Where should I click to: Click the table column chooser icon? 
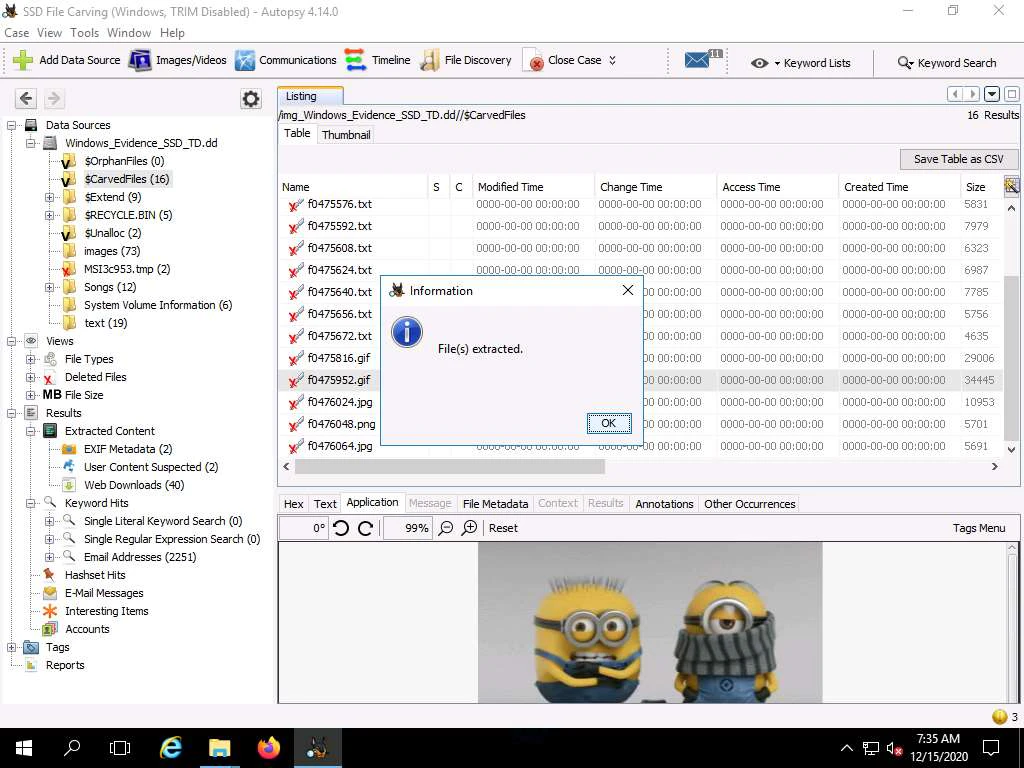pyautogui.click(x=1011, y=186)
